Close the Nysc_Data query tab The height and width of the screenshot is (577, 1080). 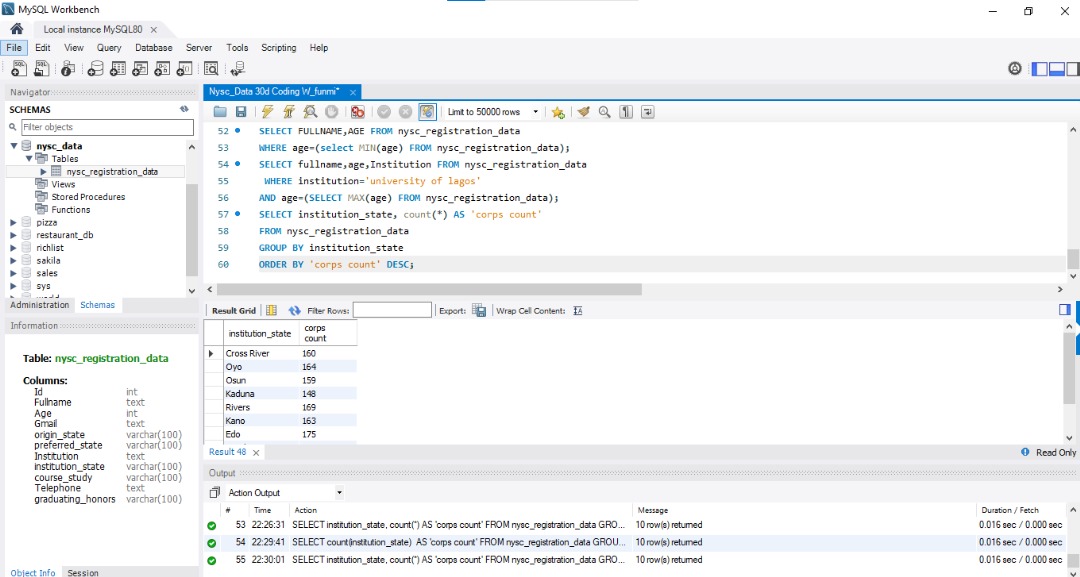pos(353,92)
